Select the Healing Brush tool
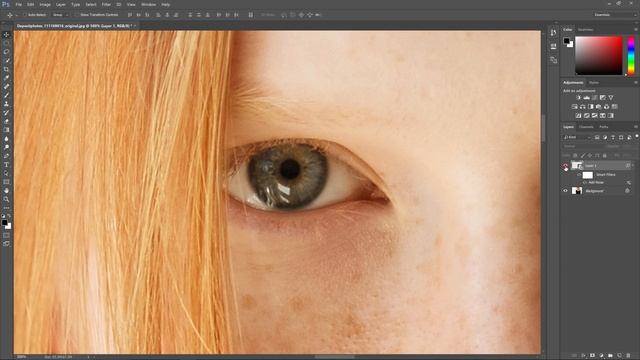 point(6,87)
